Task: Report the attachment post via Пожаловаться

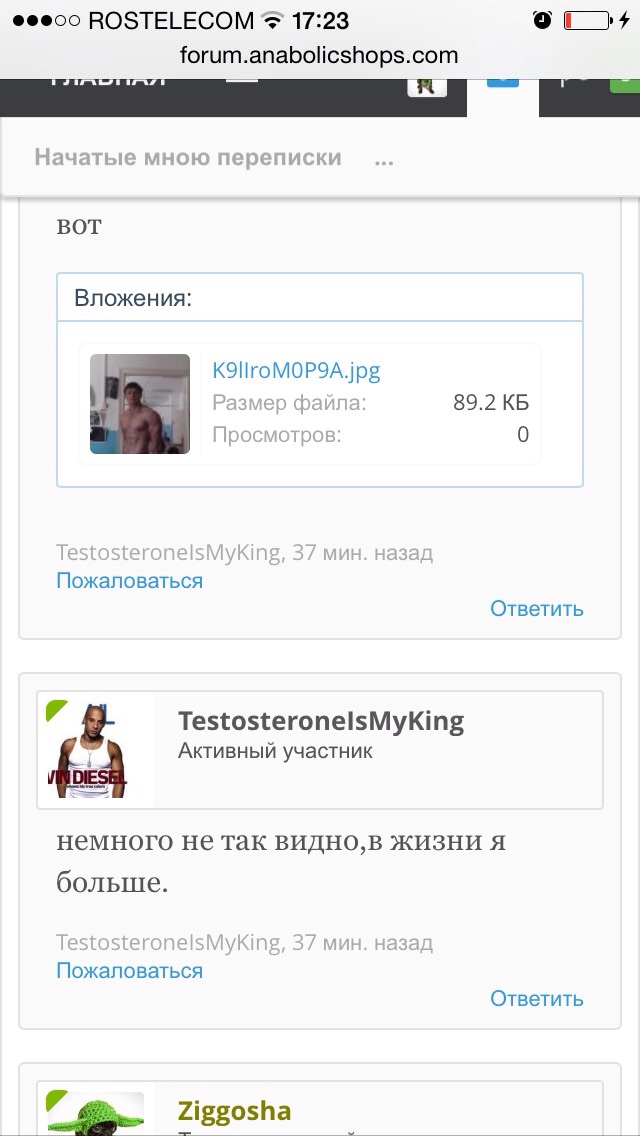Action: pyautogui.click(x=130, y=580)
